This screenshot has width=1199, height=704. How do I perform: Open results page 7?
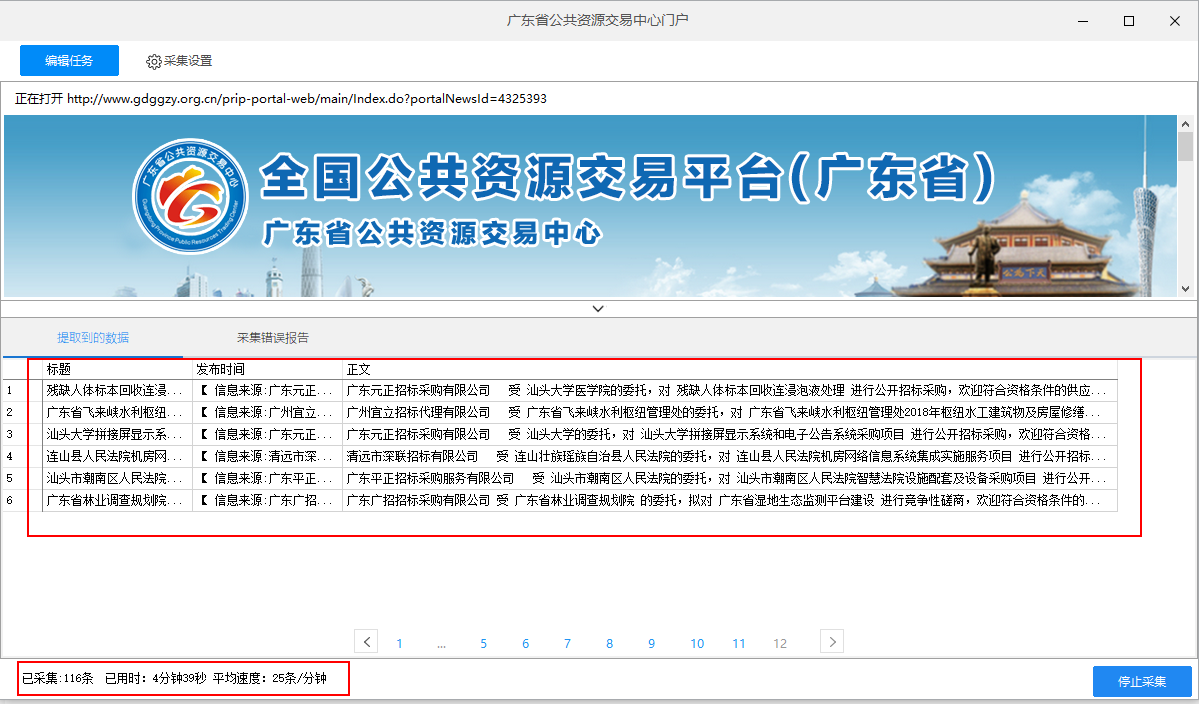(567, 644)
